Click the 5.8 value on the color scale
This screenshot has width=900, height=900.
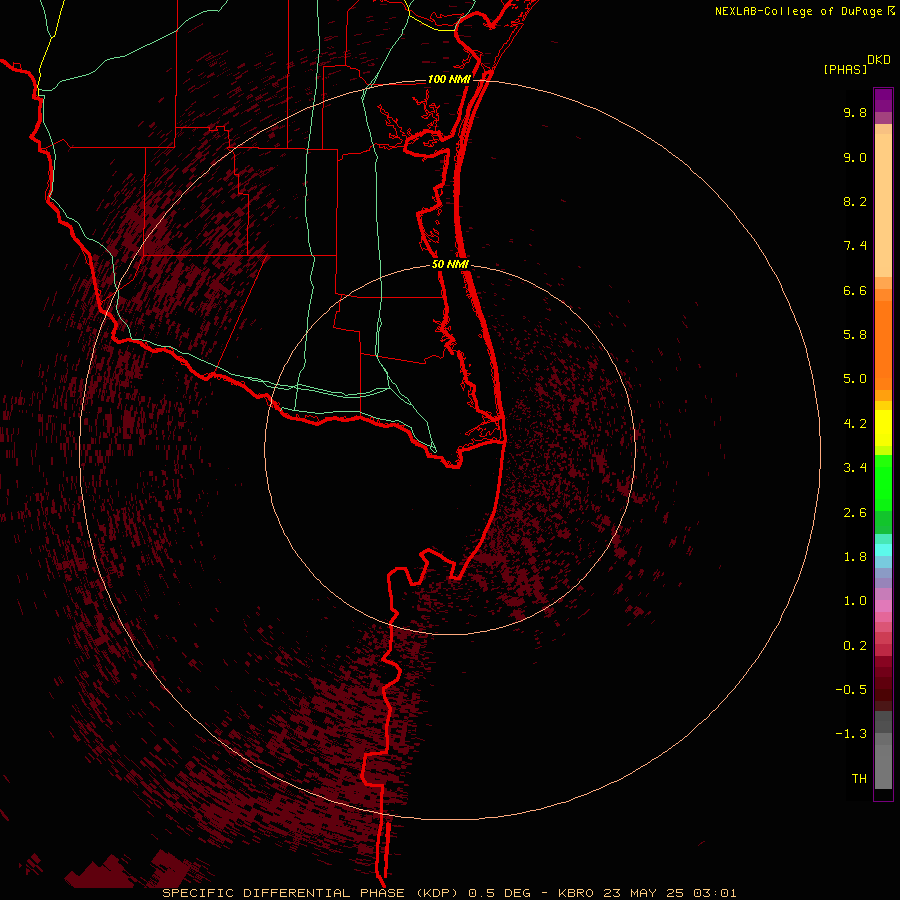click(x=855, y=335)
